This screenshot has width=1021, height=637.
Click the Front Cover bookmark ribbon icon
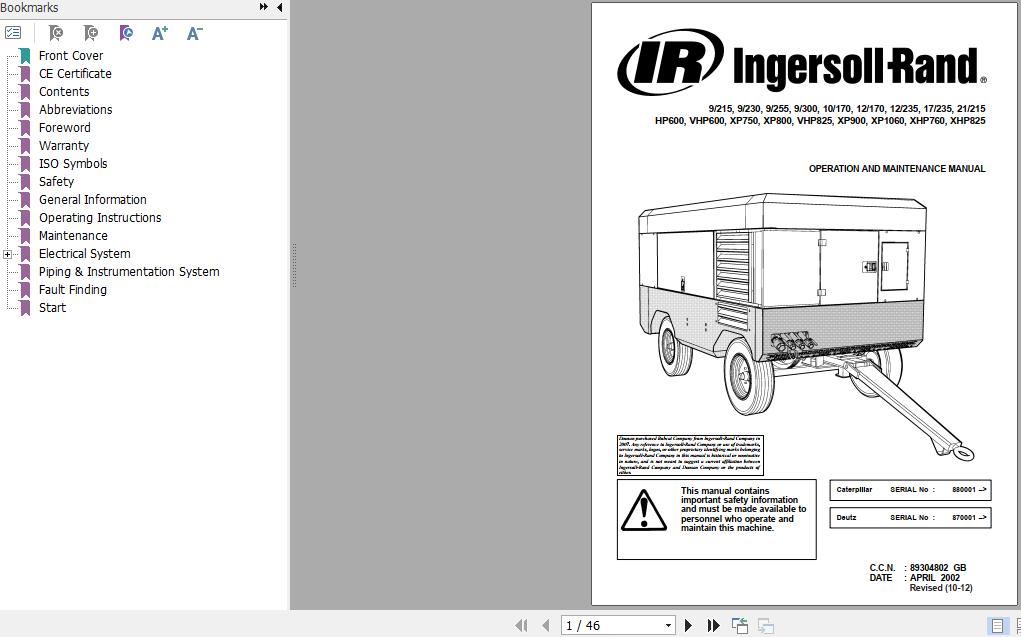tap(25, 55)
